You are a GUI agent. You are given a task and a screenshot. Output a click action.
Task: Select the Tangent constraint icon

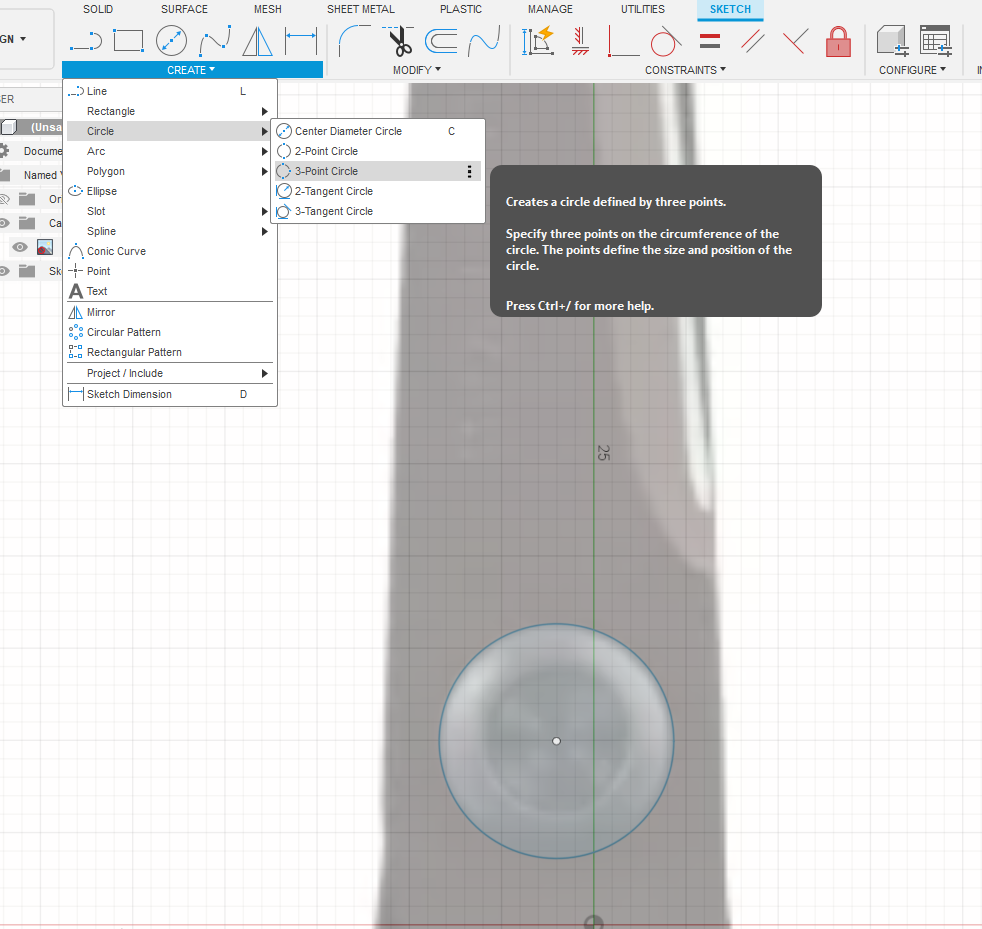[665, 42]
